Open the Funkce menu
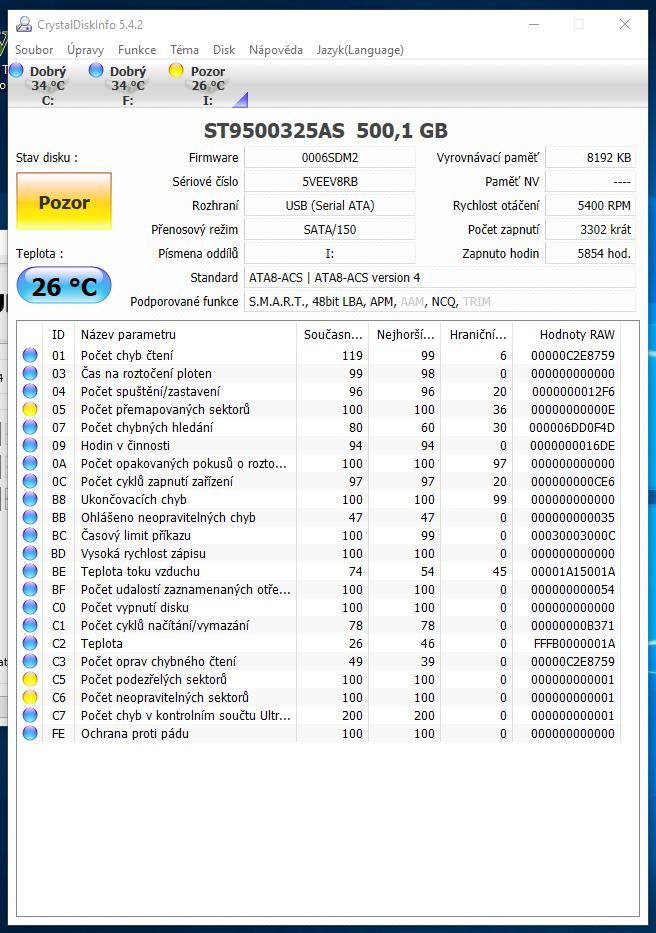Viewport: 656px width, 933px height. (x=137, y=50)
